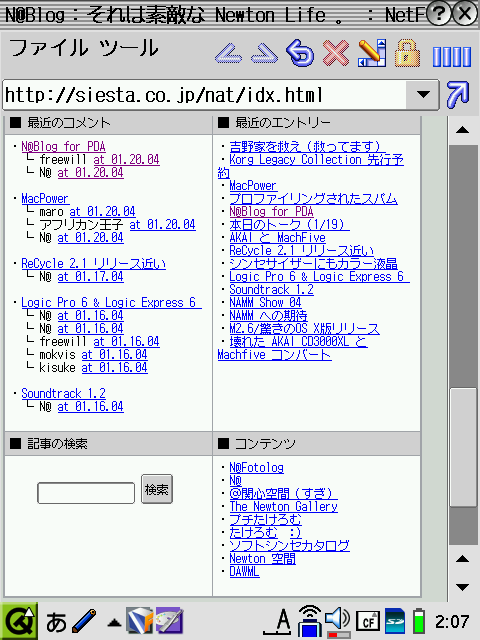Open the ReCycle 2.1 comment heading link
This screenshot has width=480, height=640.
(x=93, y=264)
